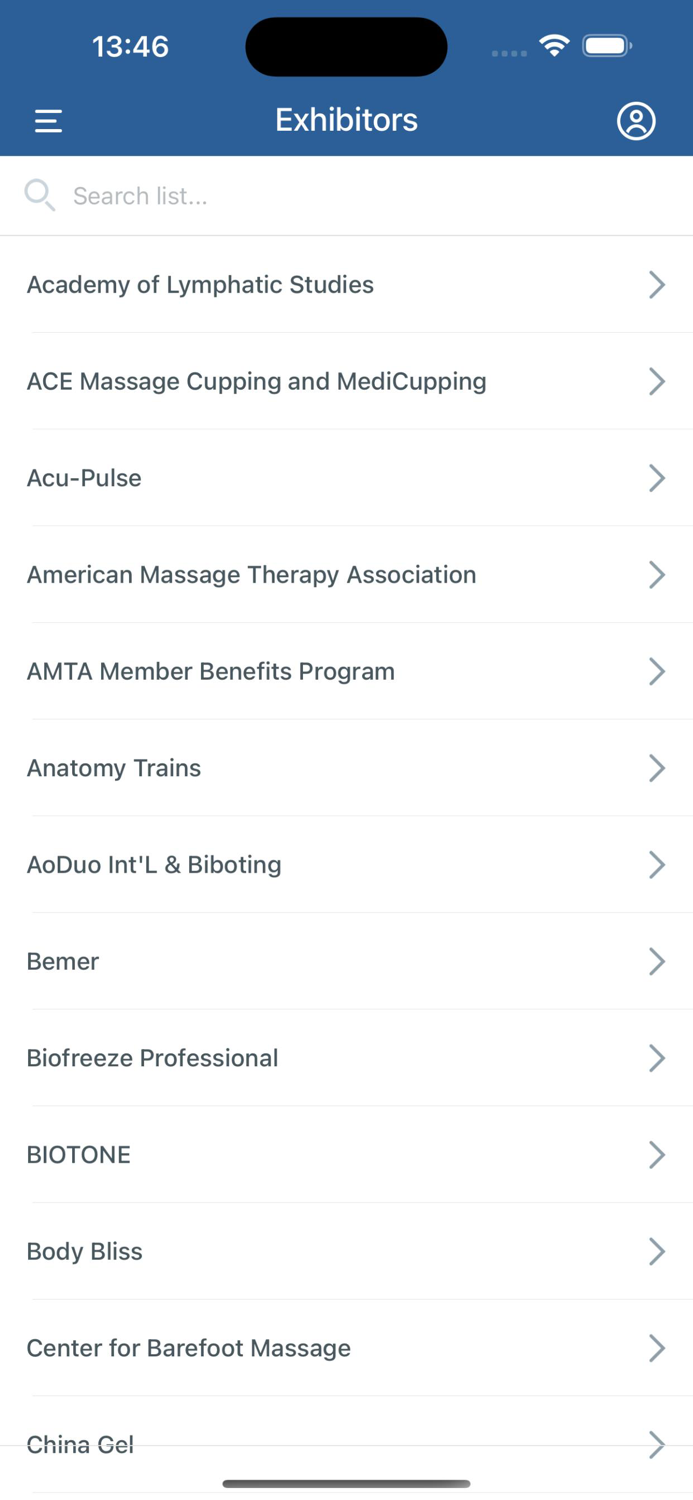Open the profile account icon
The width and height of the screenshot is (693, 1500).
coord(636,120)
